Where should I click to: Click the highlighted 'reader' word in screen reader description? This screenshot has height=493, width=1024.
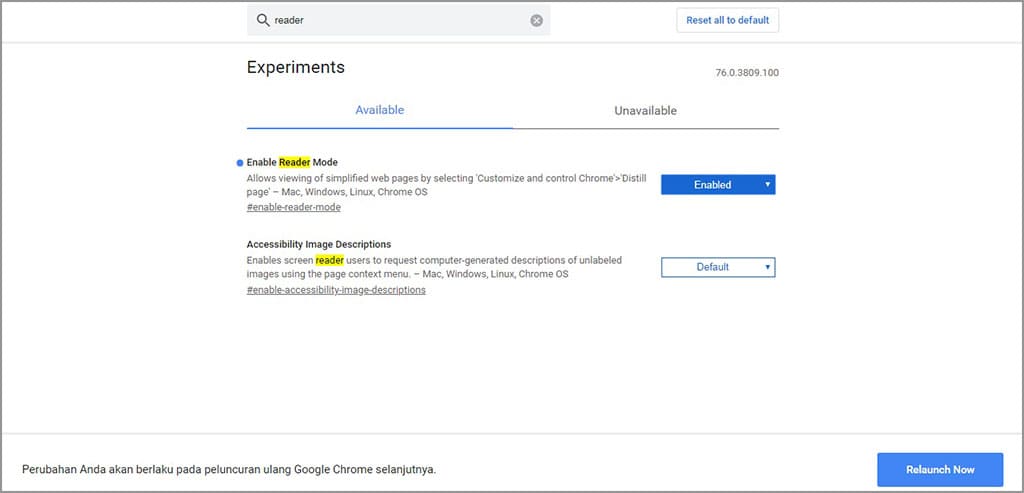pyautogui.click(x=329, y=260)
